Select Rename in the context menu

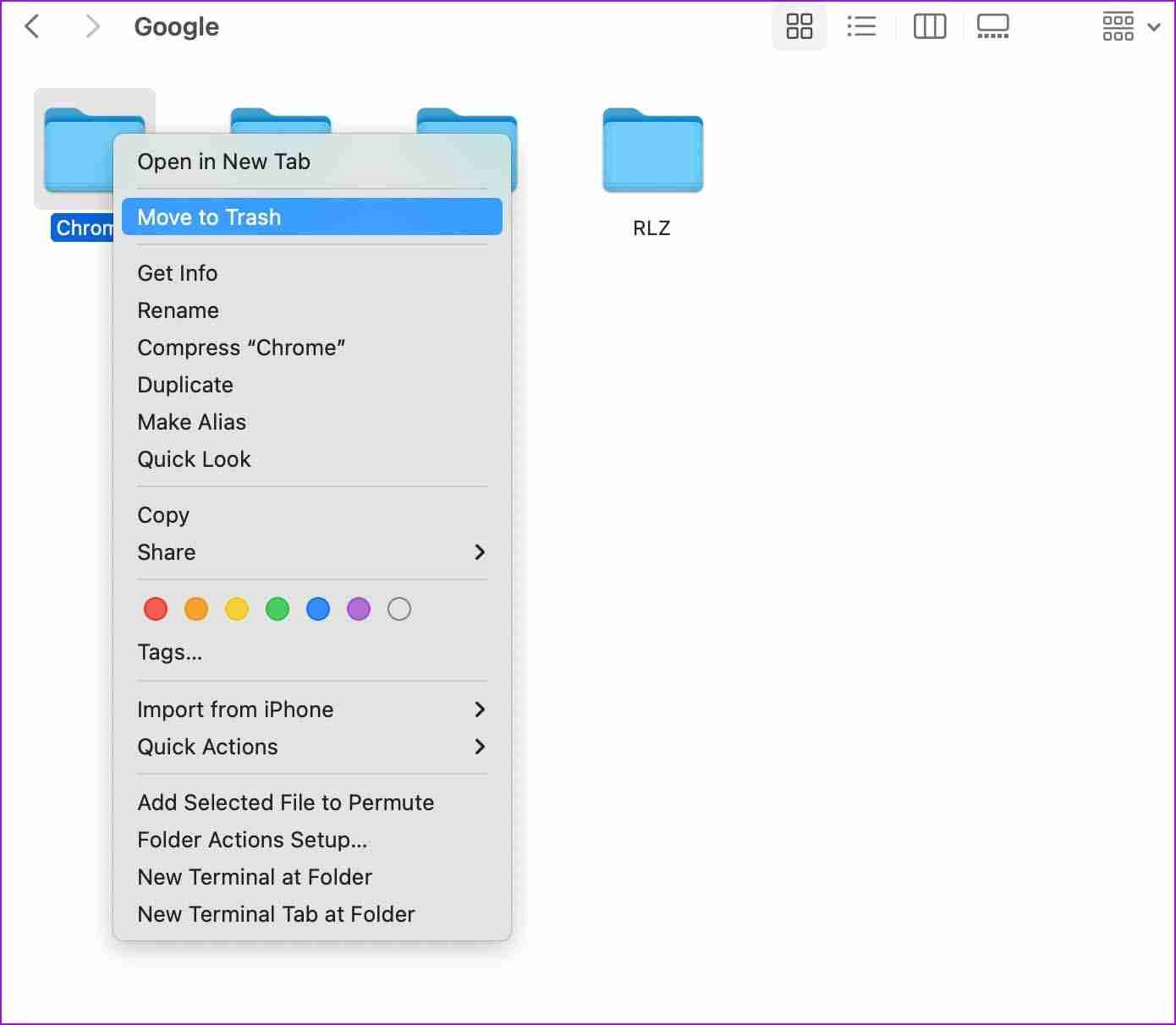[312, 310]
